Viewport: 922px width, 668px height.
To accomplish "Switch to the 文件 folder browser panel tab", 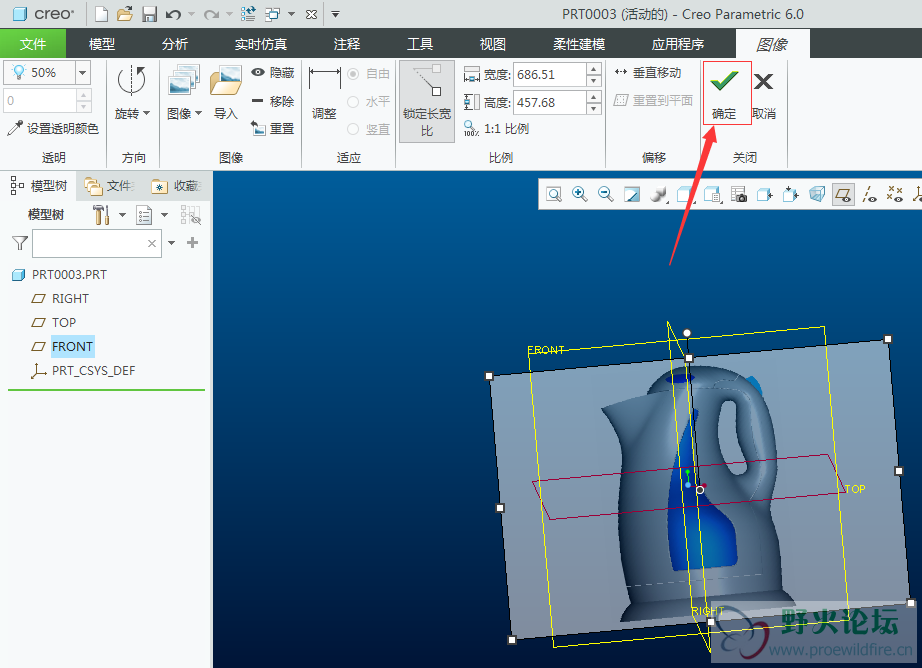I will (111, 186).
